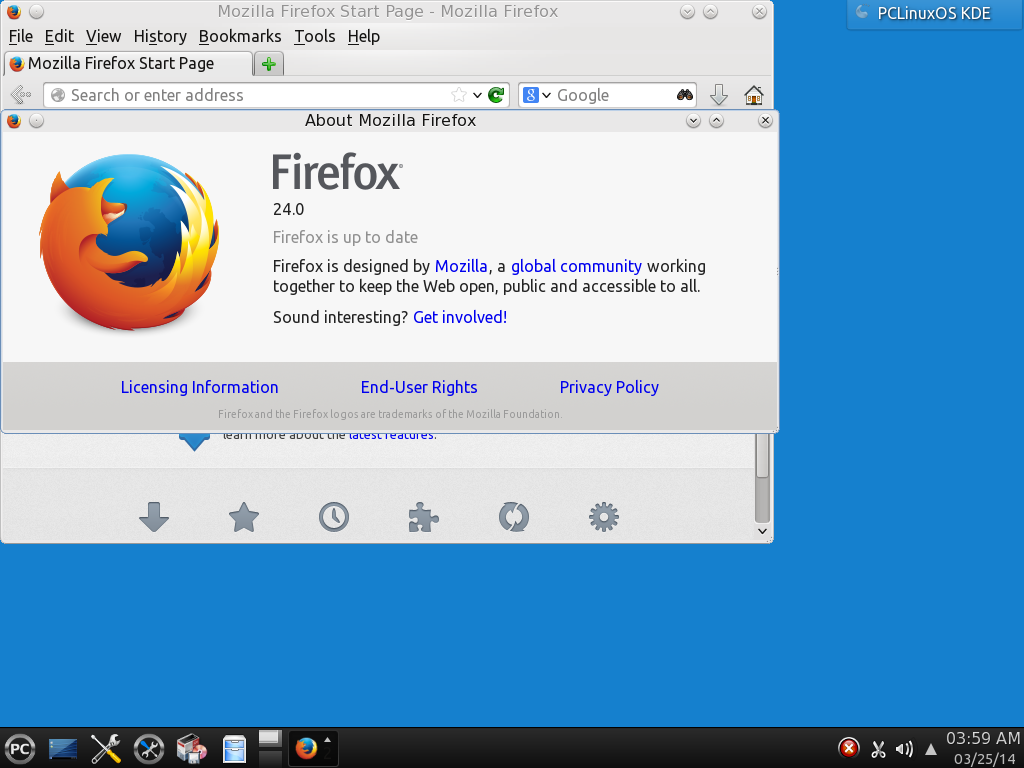This screenshot has width=1024, height=768.
Task: Open the PCLinuxOS KDE desktop widget
Action: [935, 13]
